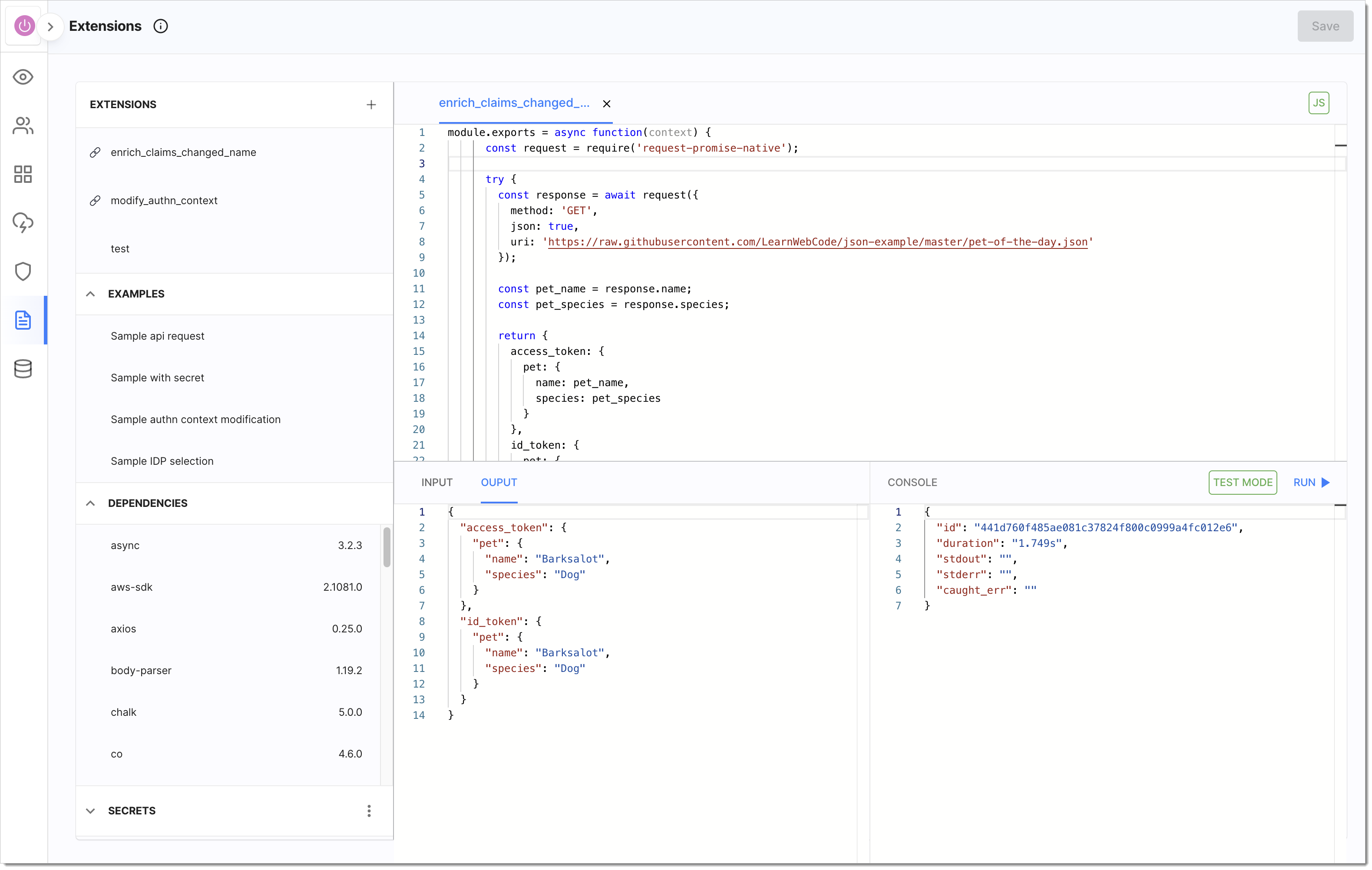Toggle the breadcrumb expand arrow

(51, 26)
